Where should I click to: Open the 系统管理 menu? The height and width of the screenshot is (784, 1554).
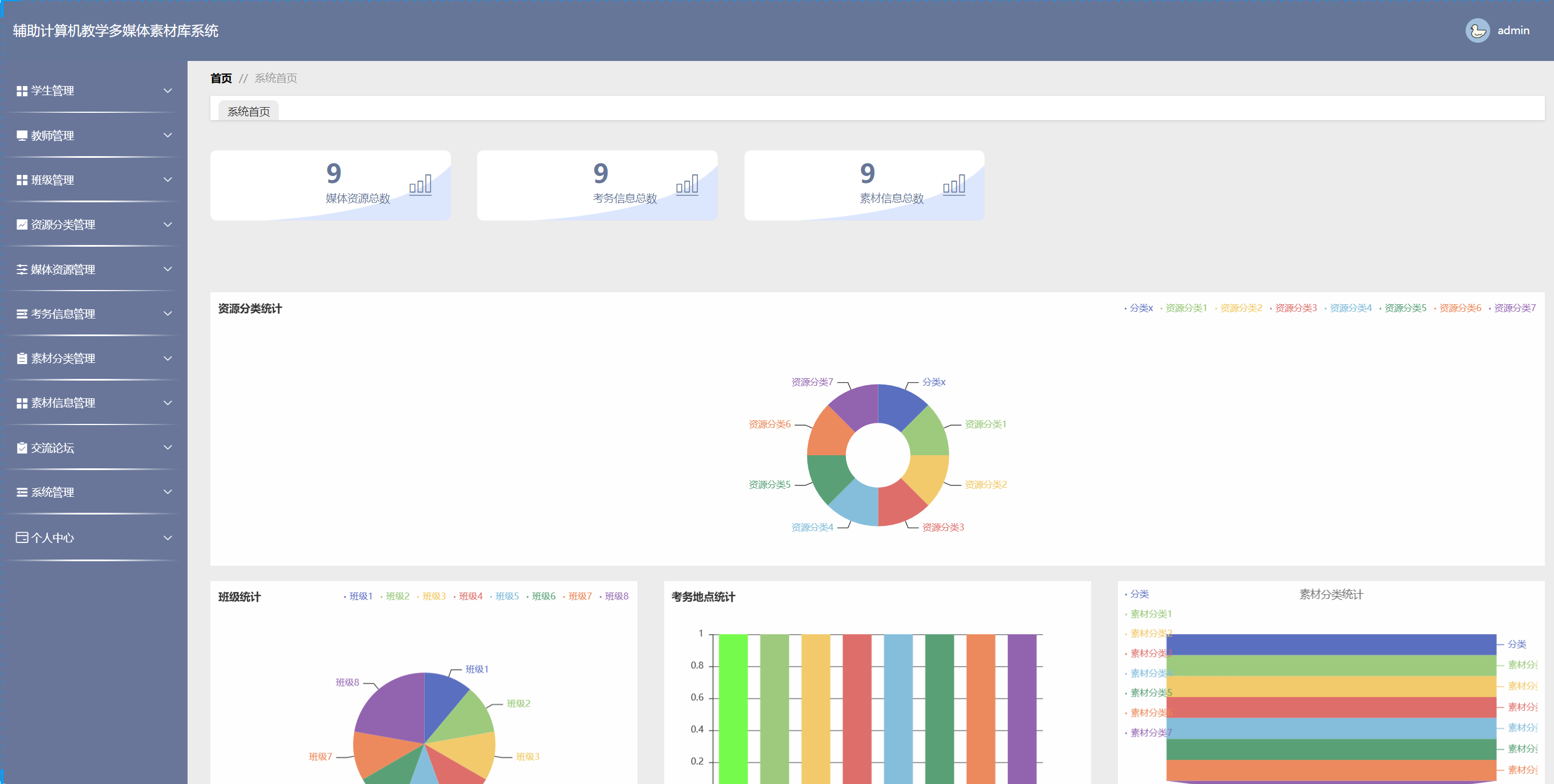93,493
